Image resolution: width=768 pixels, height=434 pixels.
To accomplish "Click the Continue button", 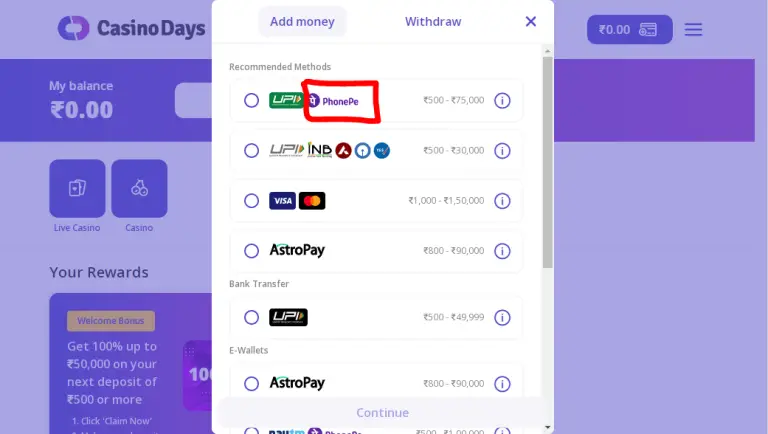I will [383, 412].
